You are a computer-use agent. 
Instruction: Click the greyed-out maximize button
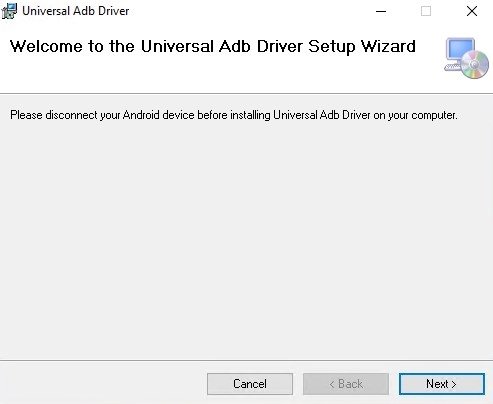click(x=426, y=11)
